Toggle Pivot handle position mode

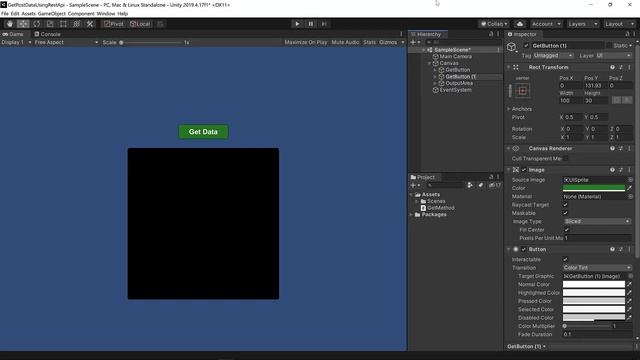tap(113, 24)
